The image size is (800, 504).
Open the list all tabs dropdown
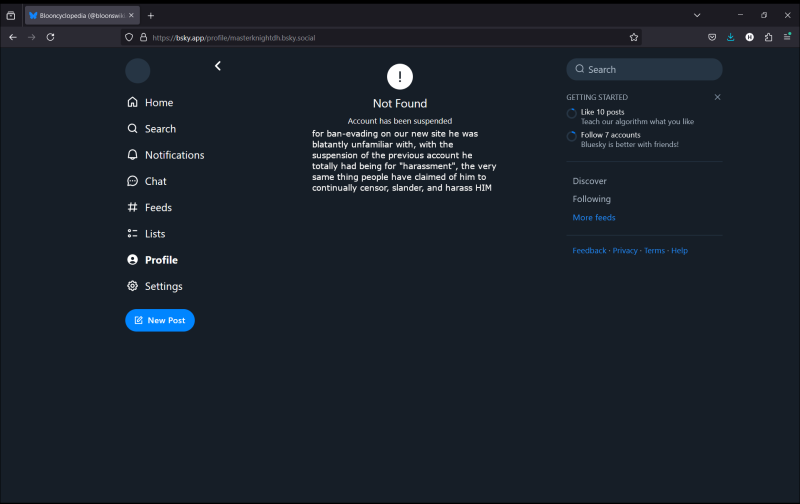tap(697, 15)
